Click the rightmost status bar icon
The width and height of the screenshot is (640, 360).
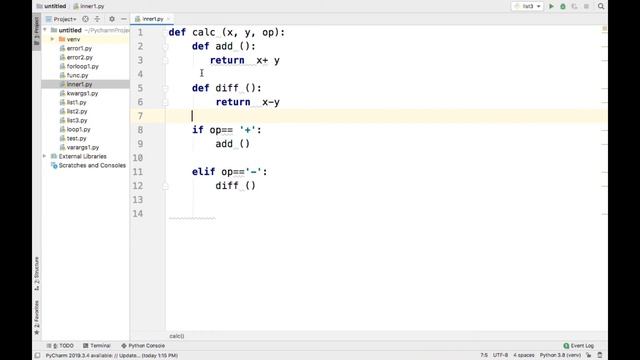[x=600, y=356]
